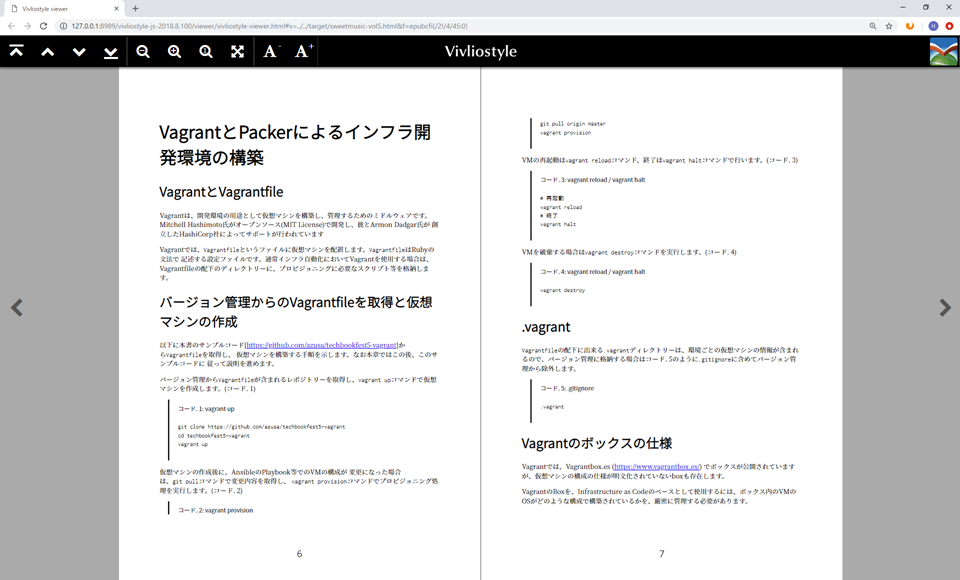Select the Vivliostyle viewer tab

coord(63,9)
